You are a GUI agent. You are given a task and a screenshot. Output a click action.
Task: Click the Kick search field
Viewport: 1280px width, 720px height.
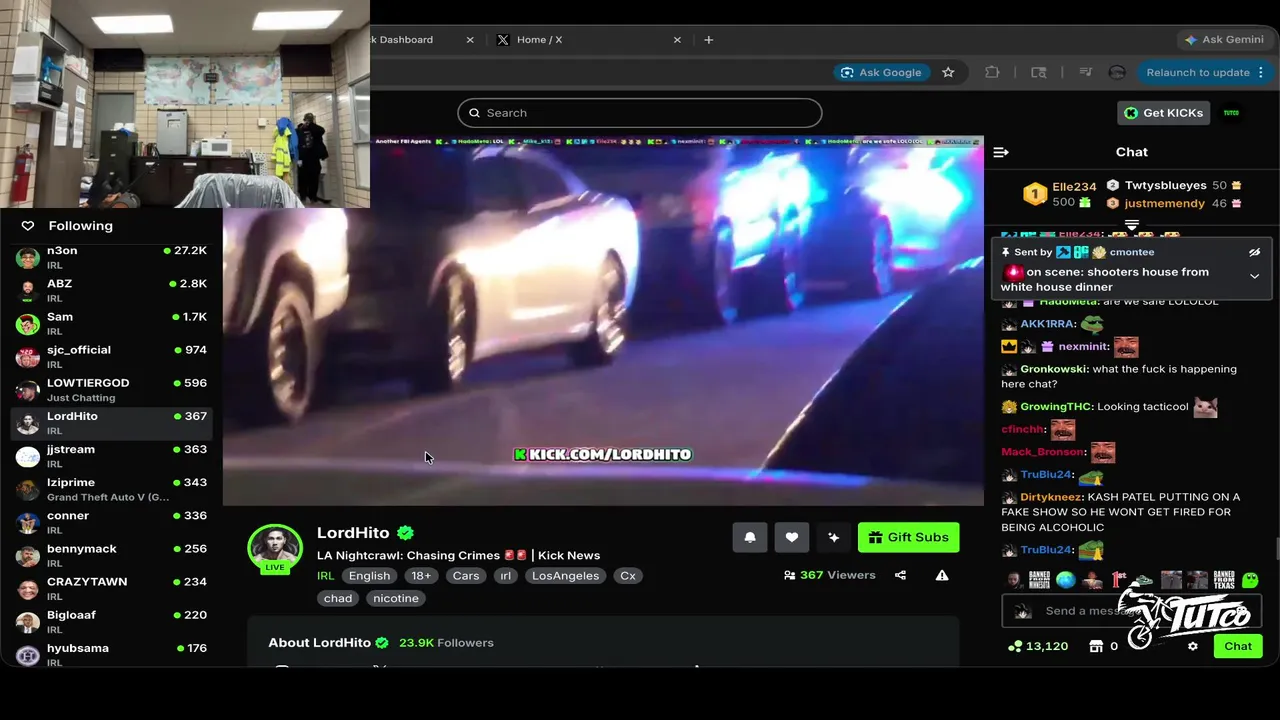coord(640,113)
